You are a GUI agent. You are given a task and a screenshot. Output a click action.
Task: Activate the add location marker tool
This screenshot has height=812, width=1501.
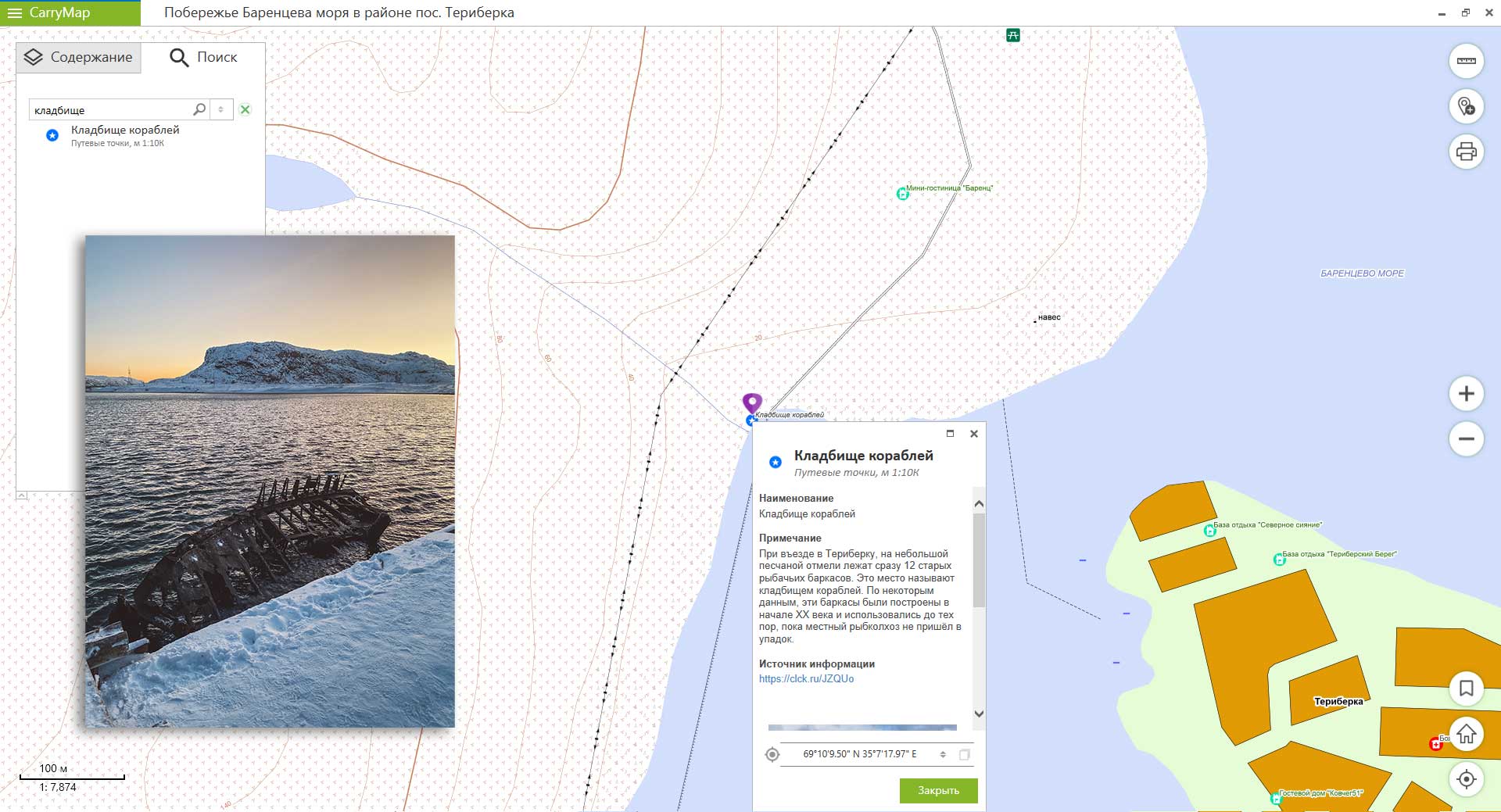1466,106
